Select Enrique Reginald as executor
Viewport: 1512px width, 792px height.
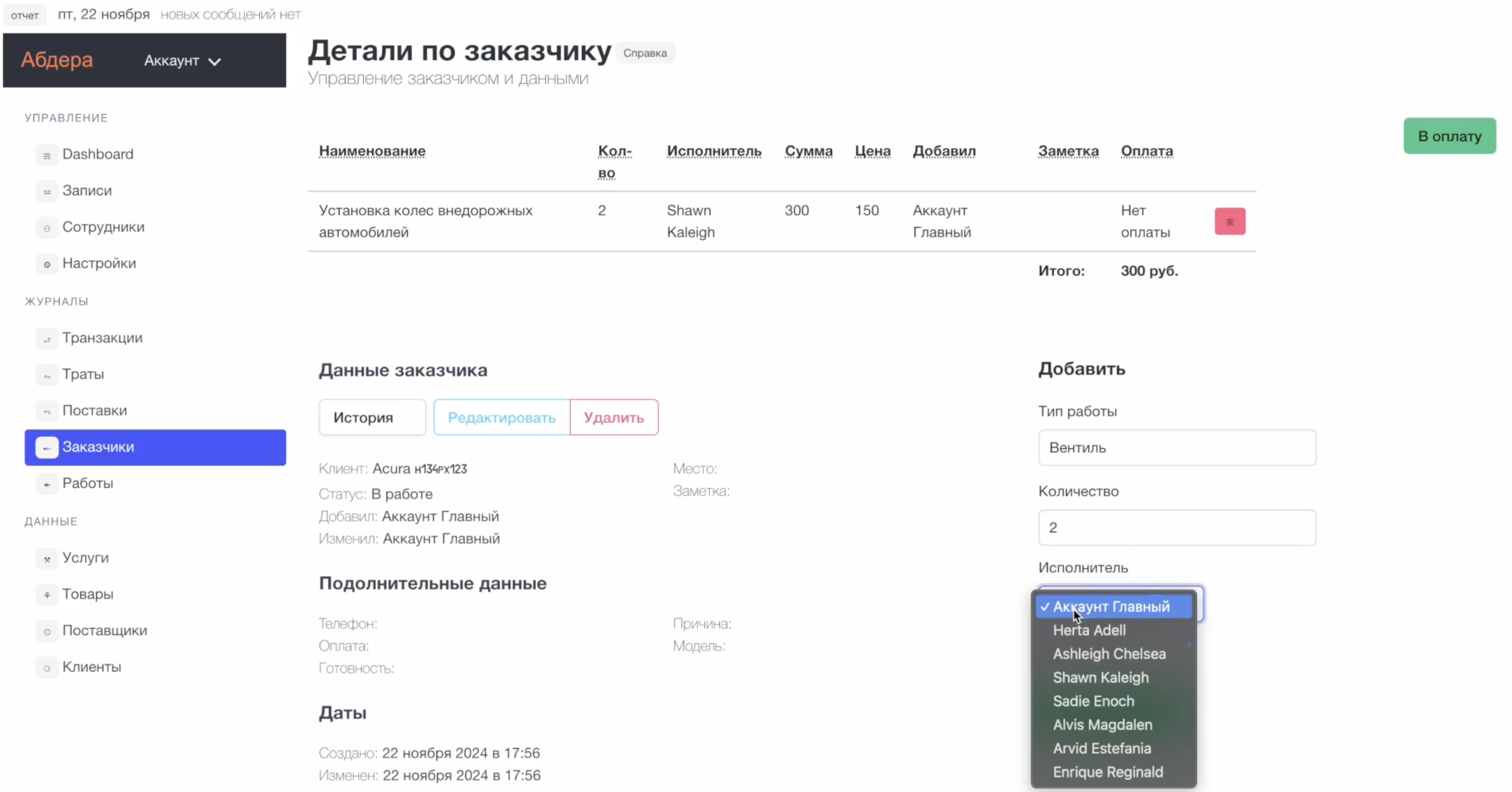tap(1108, 772)
